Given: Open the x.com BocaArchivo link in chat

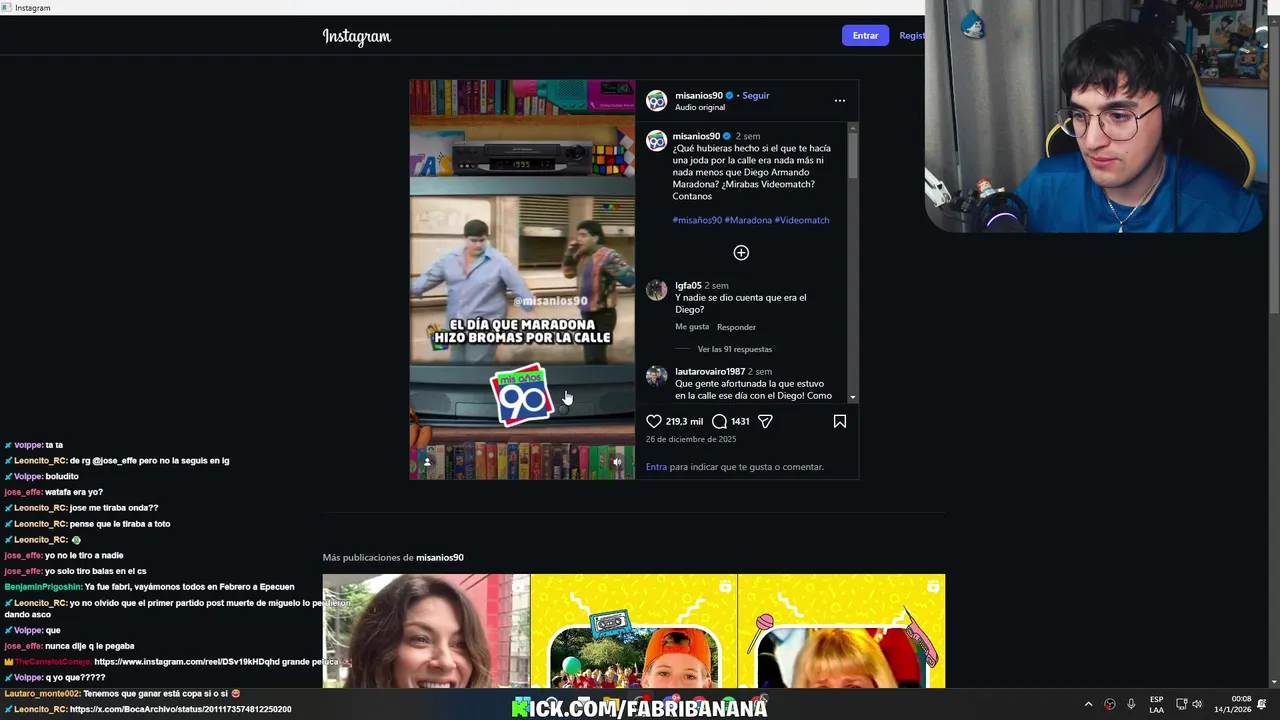Looking at the screenshot, I should (180, 709).
